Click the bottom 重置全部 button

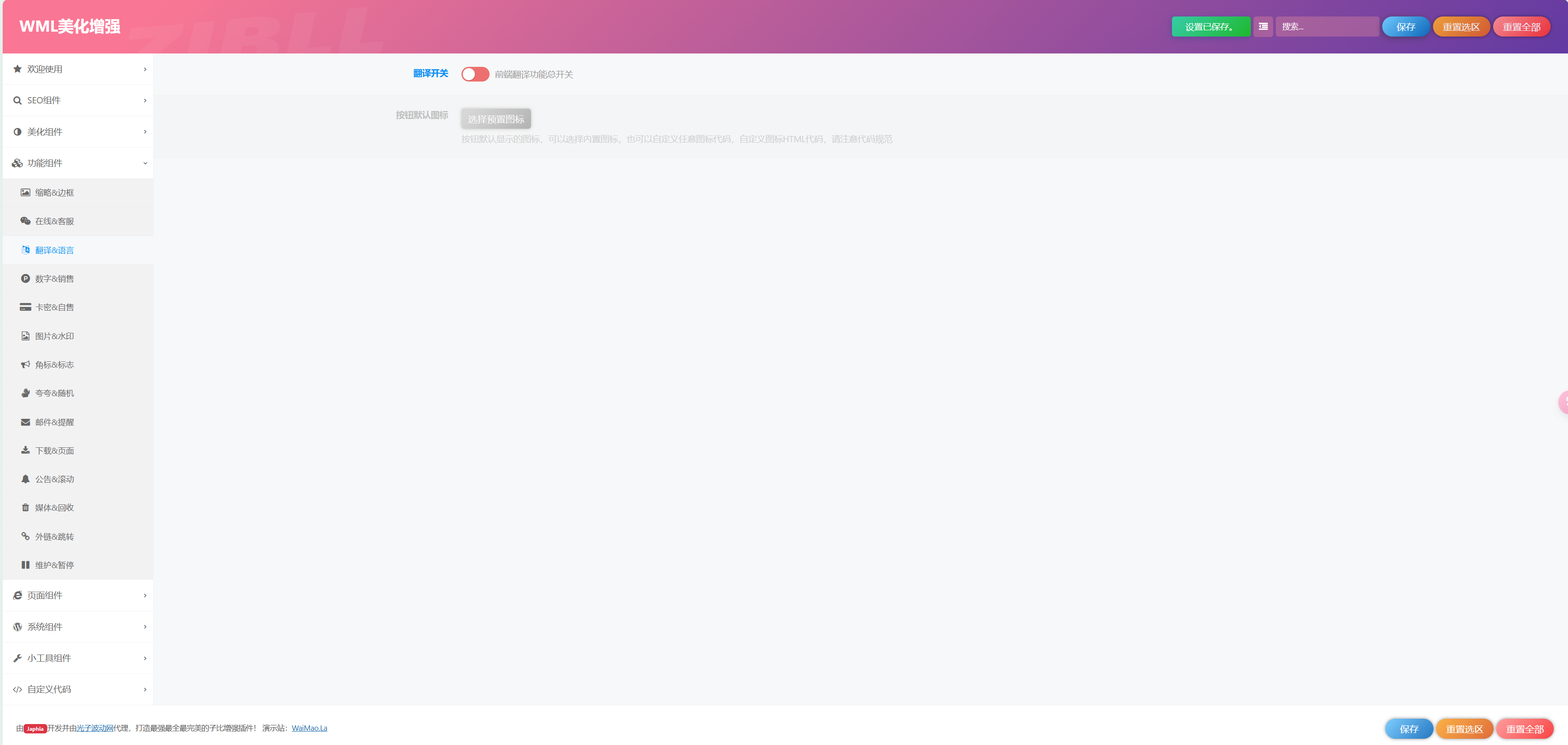pyautogui.click(x=1524, y=729)
